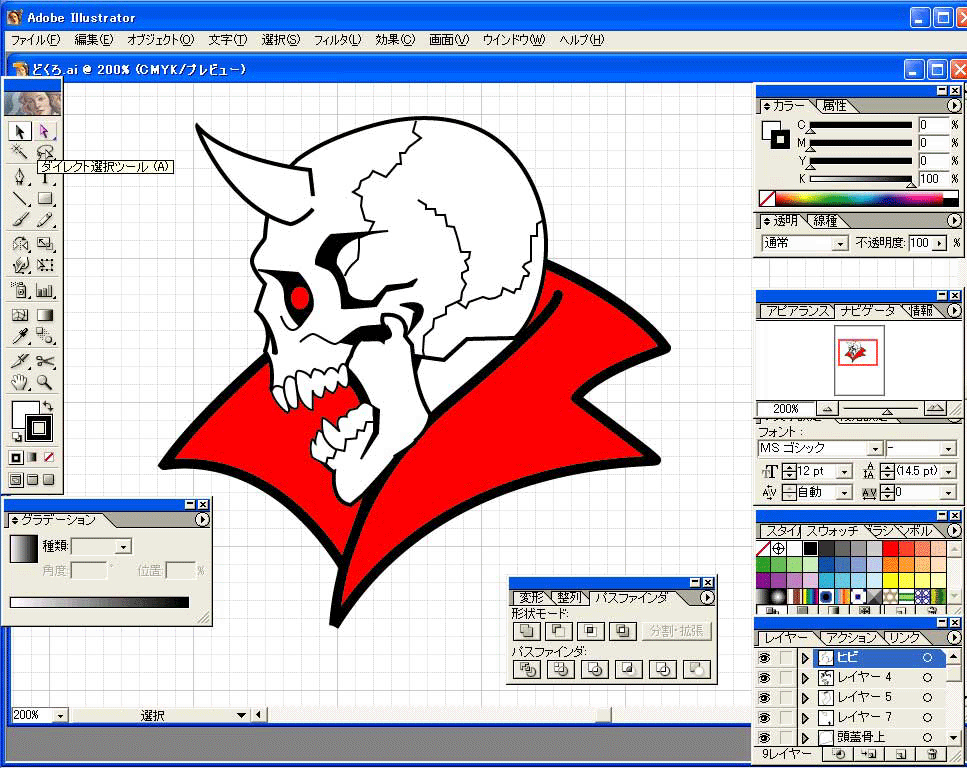Click the Paintbrush tool
The image size is (967, 768).
tap(19, 220)
